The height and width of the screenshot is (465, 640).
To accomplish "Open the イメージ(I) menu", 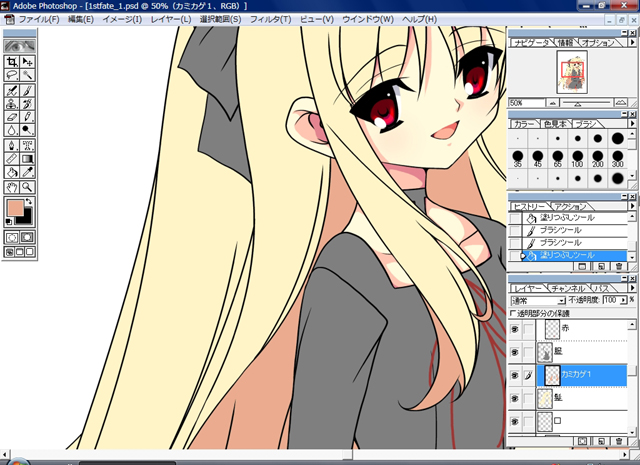I will 122,19.
